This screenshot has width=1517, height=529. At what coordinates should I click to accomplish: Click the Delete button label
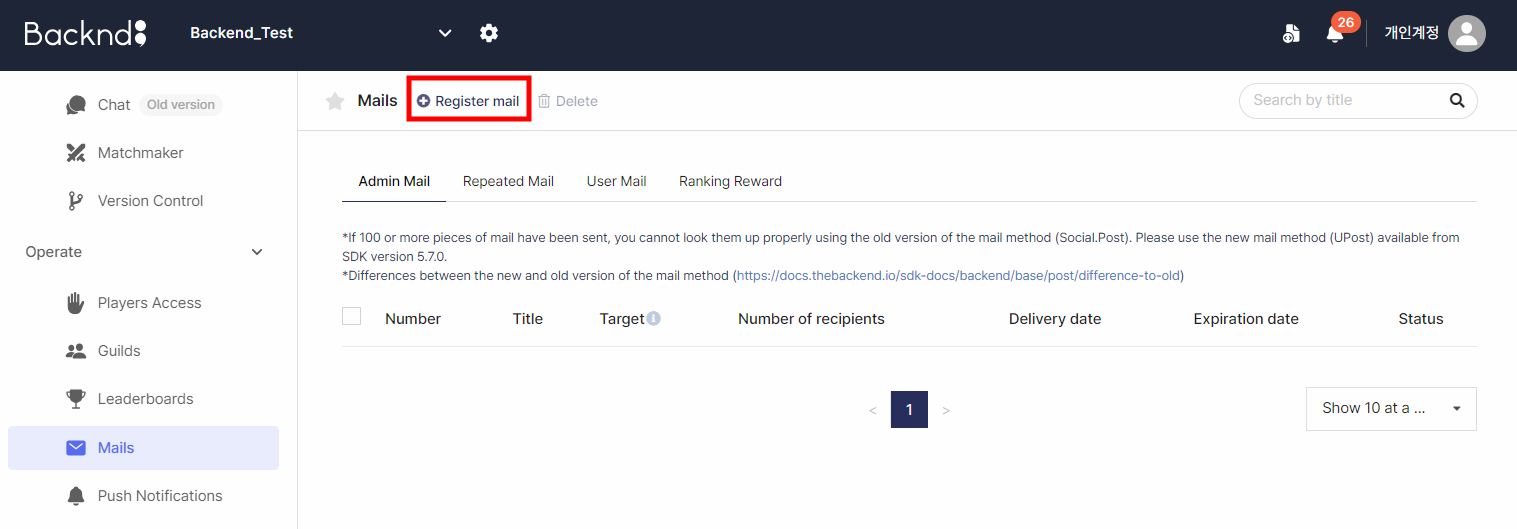[x=577, y=101]
